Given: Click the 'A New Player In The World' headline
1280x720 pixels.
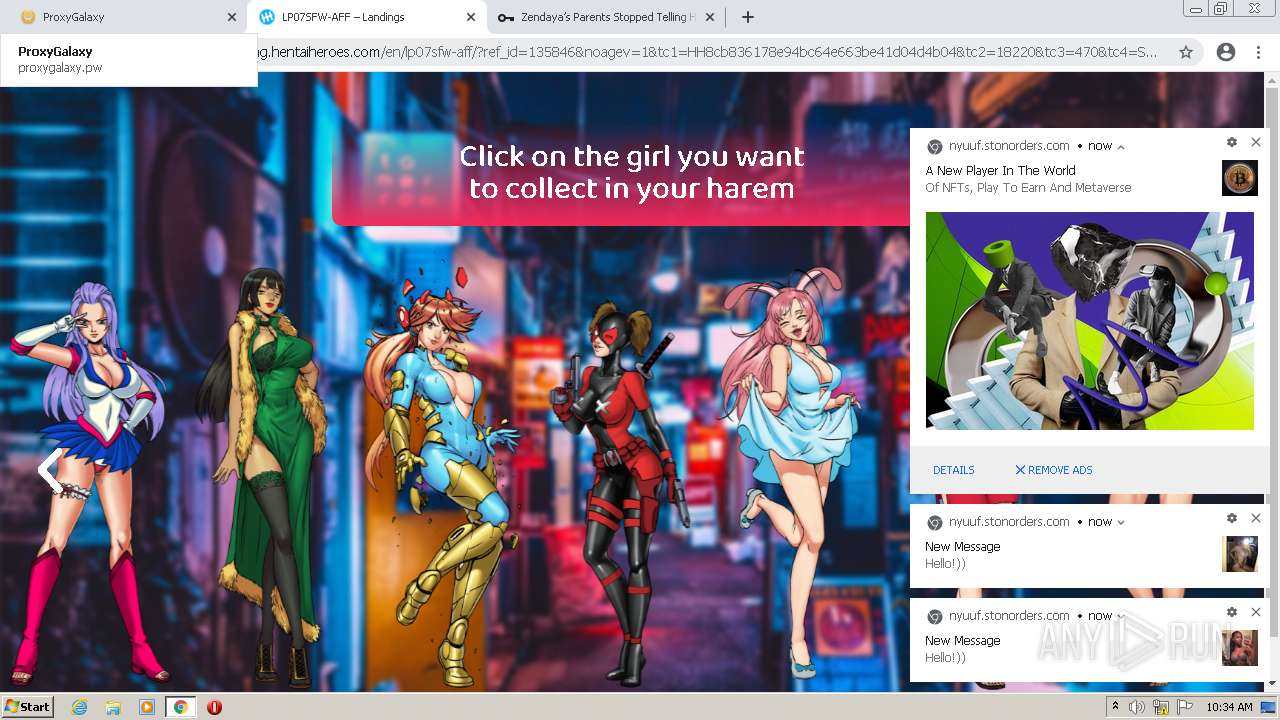Looking at the screenshot, I should point(1000,171).
